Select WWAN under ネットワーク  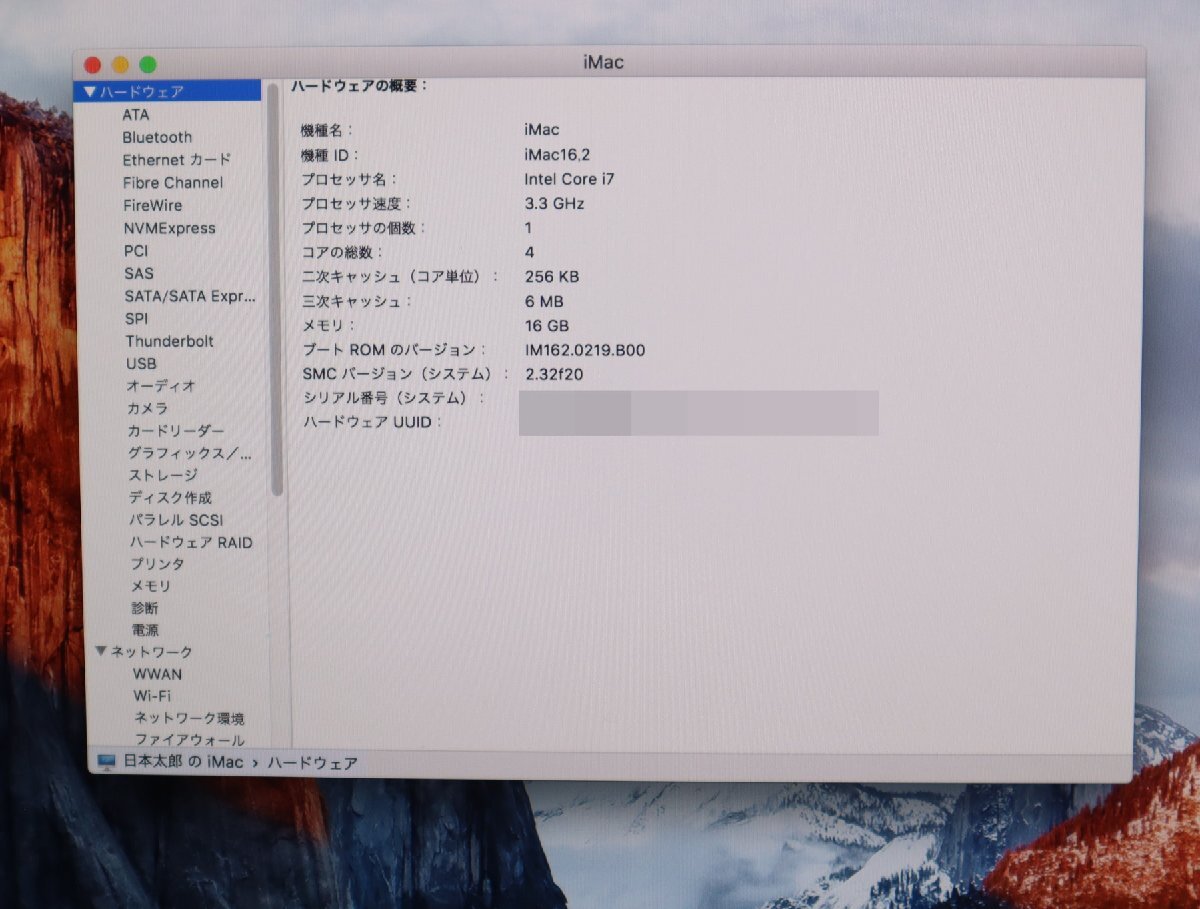158,674
